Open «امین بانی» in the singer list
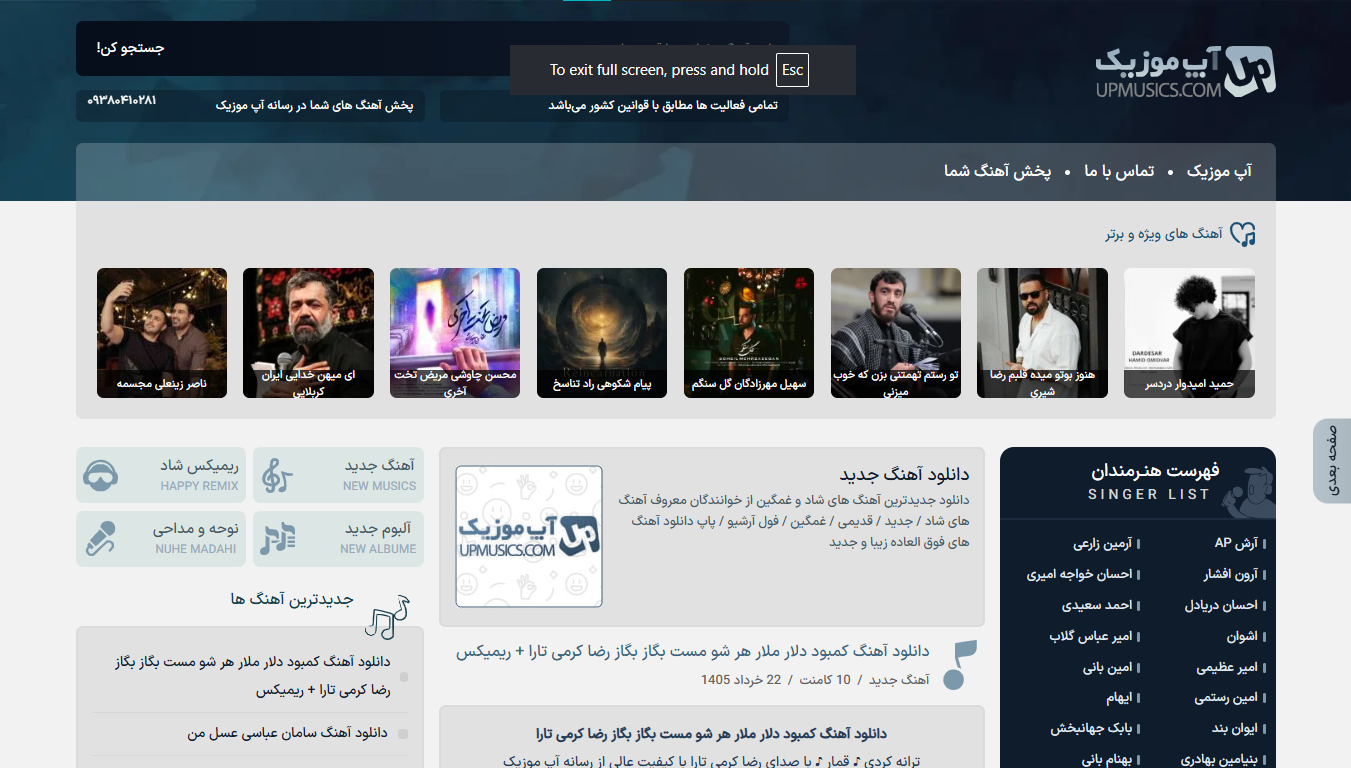Screen dimensions: 1351x768 pos(1107,667)
